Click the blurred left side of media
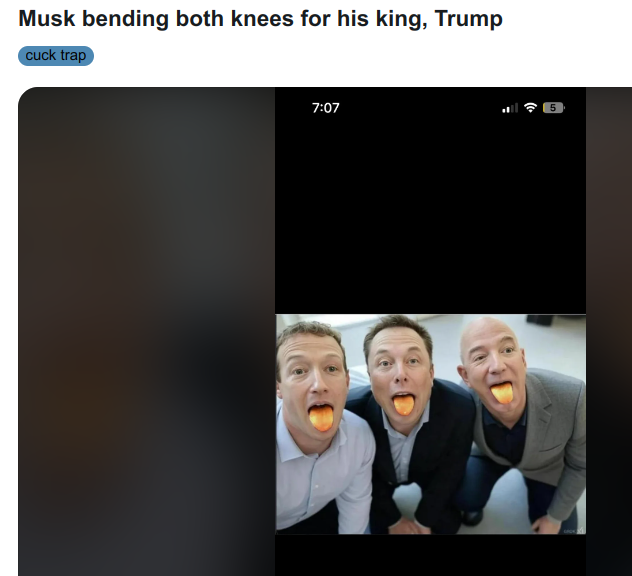The height and width of the screenshot is (576, 632). [x=147, y=331]
